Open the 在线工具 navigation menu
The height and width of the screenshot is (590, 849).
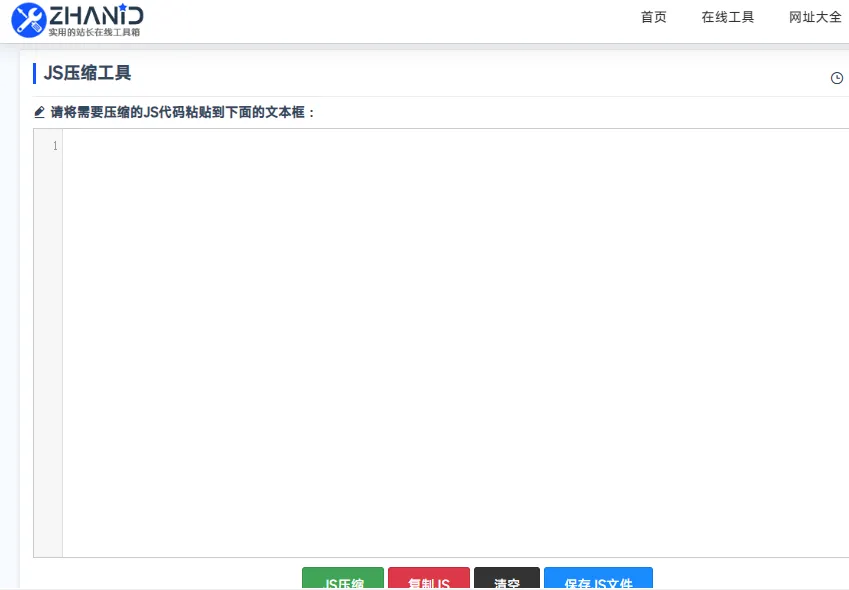728,17
